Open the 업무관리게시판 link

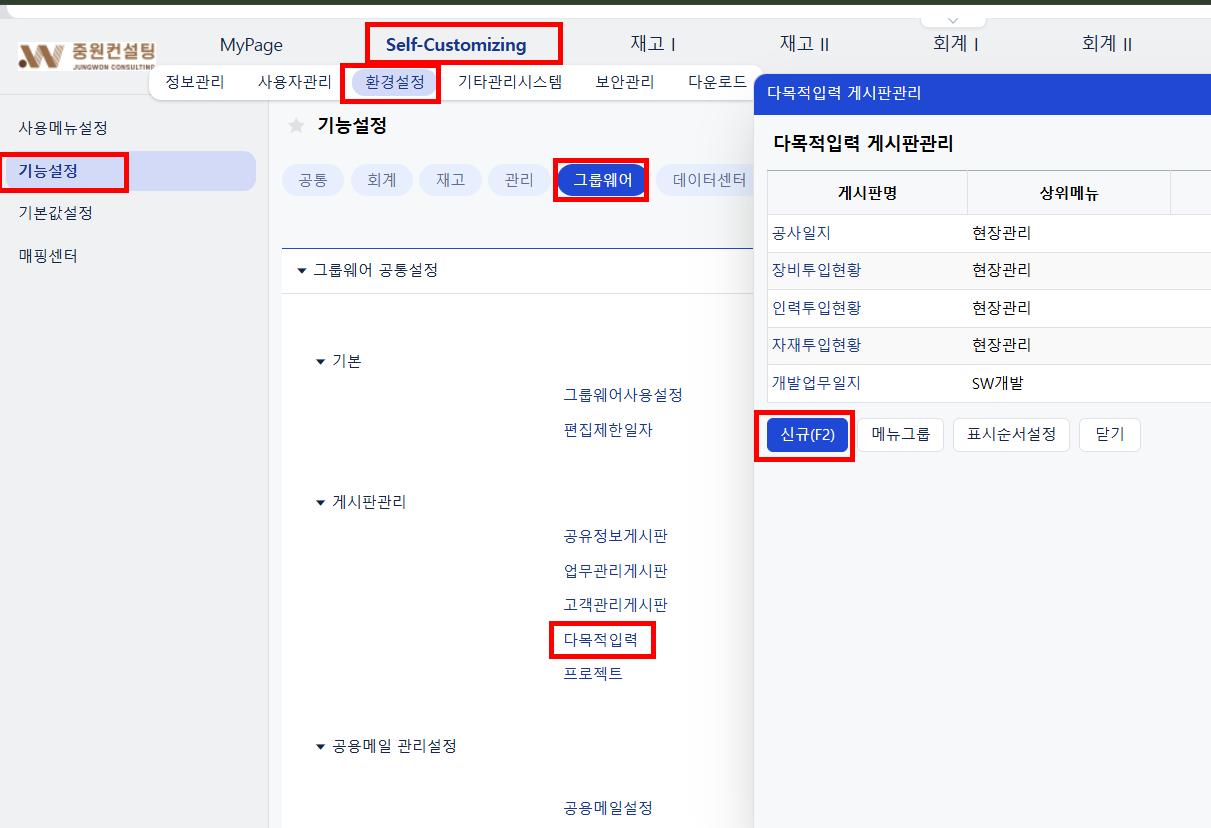616,571
